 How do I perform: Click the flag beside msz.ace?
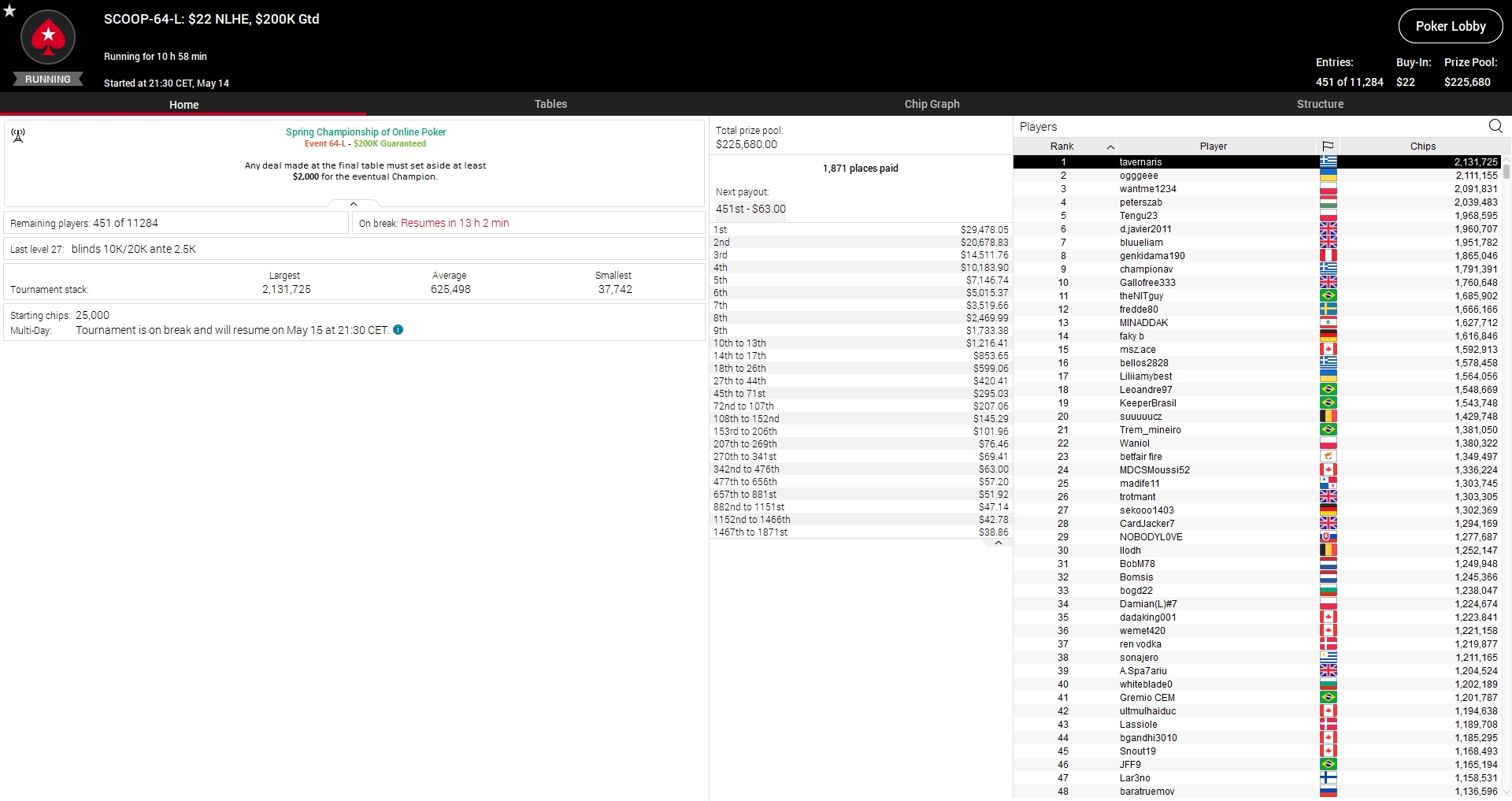[x=1329, y=349]
